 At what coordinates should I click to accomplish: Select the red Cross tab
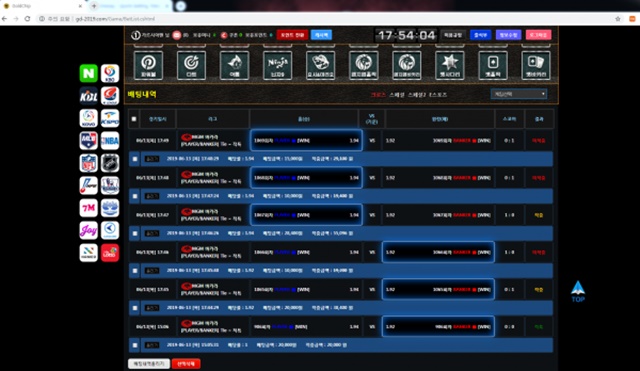(378, 95)
